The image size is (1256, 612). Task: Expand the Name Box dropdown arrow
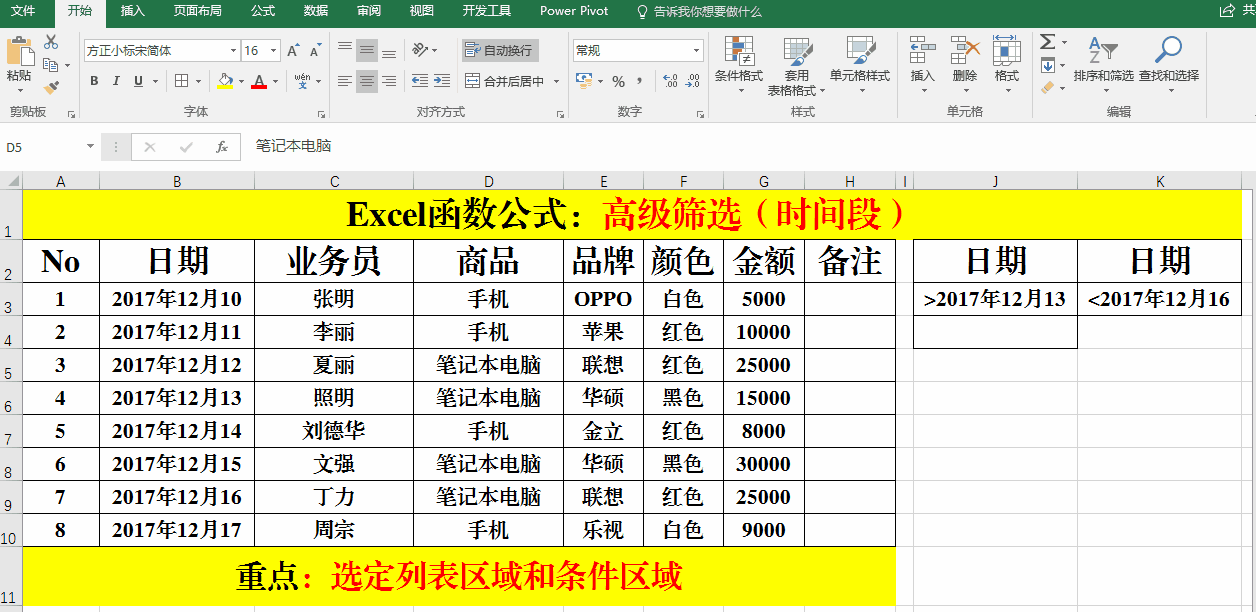pyautogui.click(x=90, y=147)
